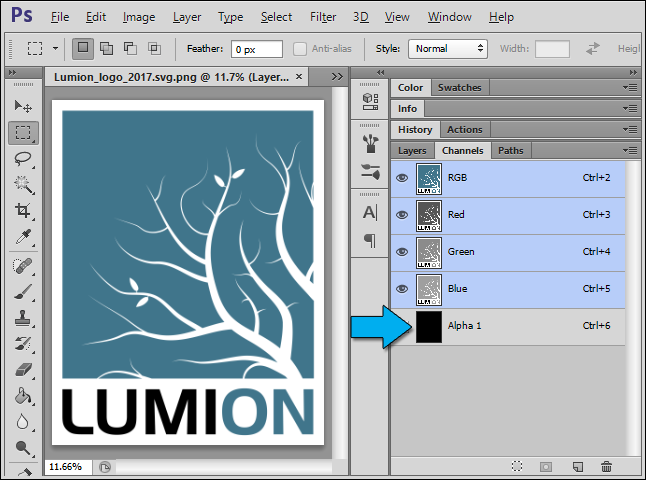
Task: Hide the Red channel visibility eye
Action: (x=402, y=214)
